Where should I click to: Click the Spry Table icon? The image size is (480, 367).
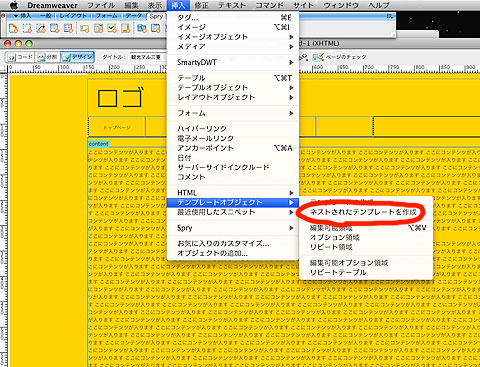click(68, 29)
